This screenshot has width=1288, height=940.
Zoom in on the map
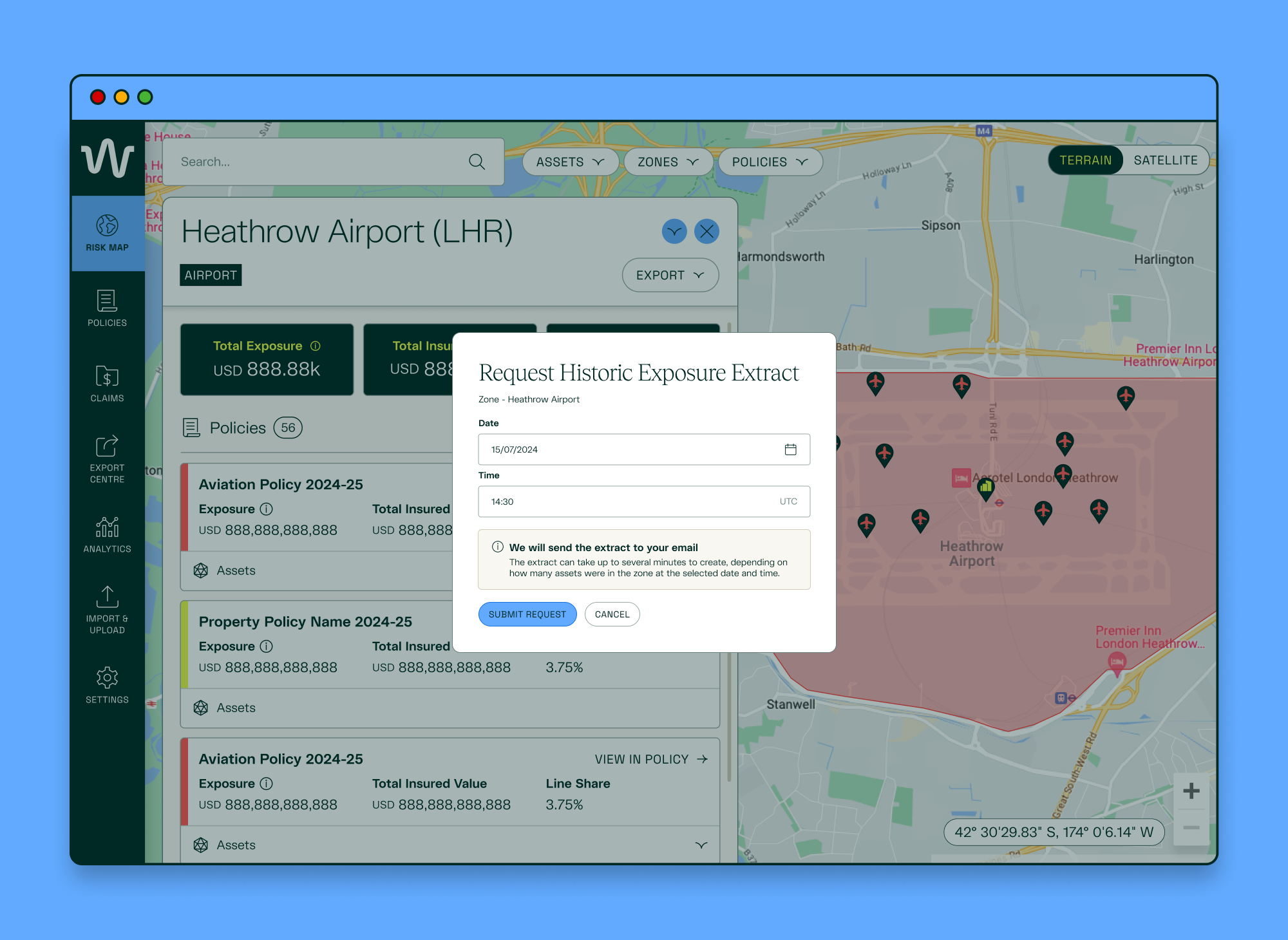[x=1191, y=791]
